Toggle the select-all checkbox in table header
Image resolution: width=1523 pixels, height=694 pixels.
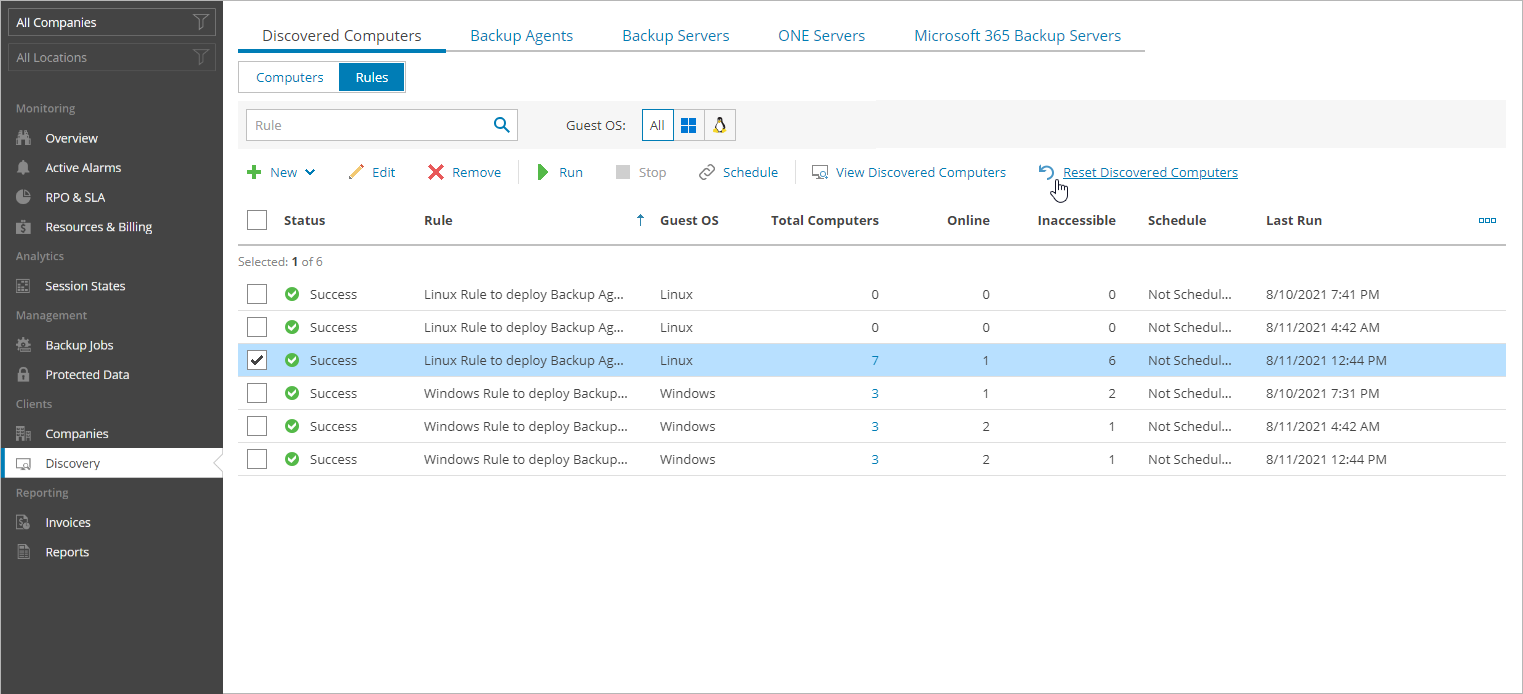pyautogui.click(x=257, y=220)
